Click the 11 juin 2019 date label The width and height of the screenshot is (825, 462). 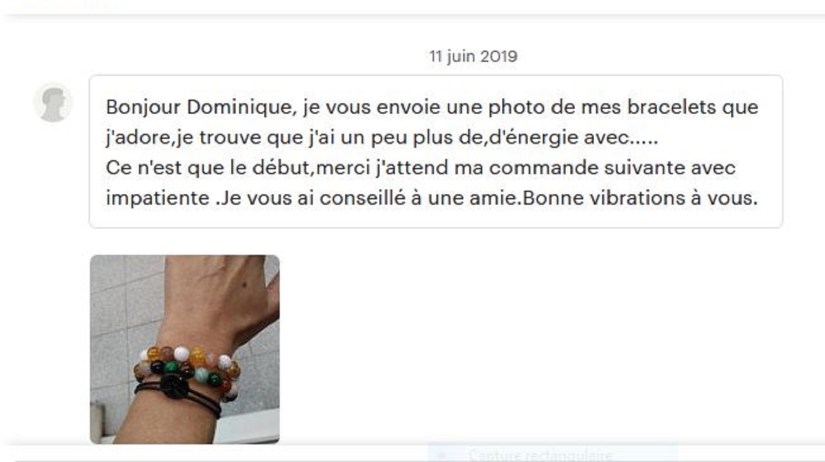point(473,56)
